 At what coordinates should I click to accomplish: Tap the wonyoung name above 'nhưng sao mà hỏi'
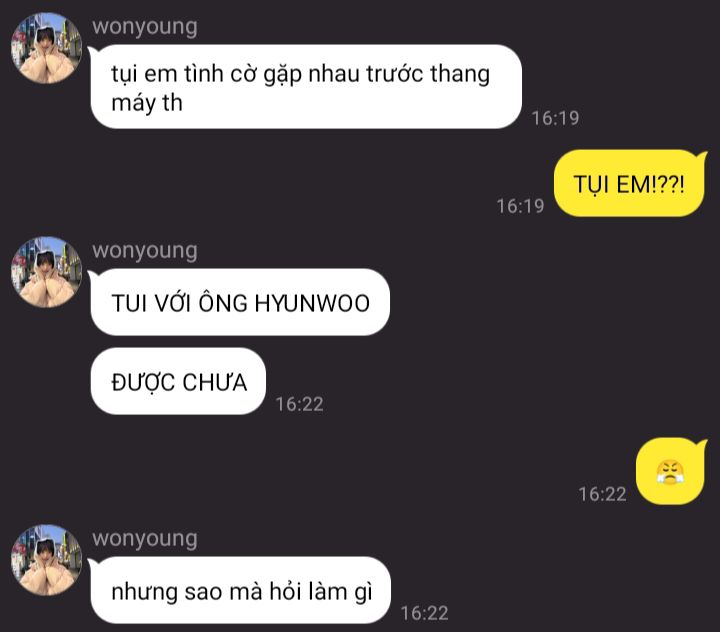click(145, 539)
